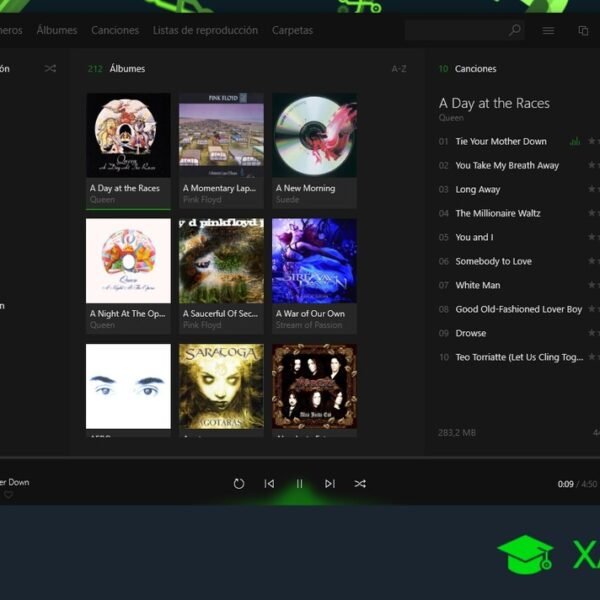Rate Somebody to Love star icon

click(x=592, y=261)
